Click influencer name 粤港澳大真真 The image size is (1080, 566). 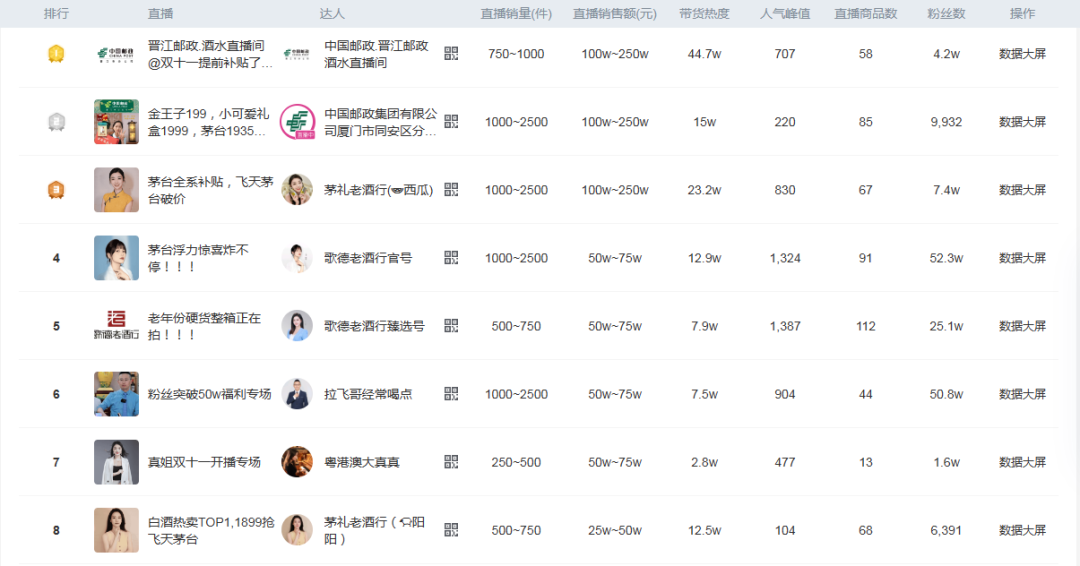(362, 462)
